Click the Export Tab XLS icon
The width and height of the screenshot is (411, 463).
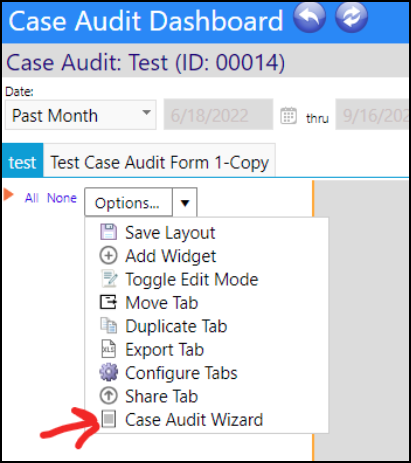pyautogui.click(x=109, y=349)
